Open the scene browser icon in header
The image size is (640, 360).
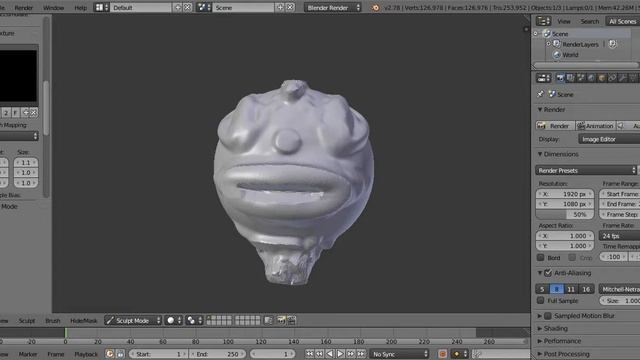pyautogui.click(x=204, y=7)
